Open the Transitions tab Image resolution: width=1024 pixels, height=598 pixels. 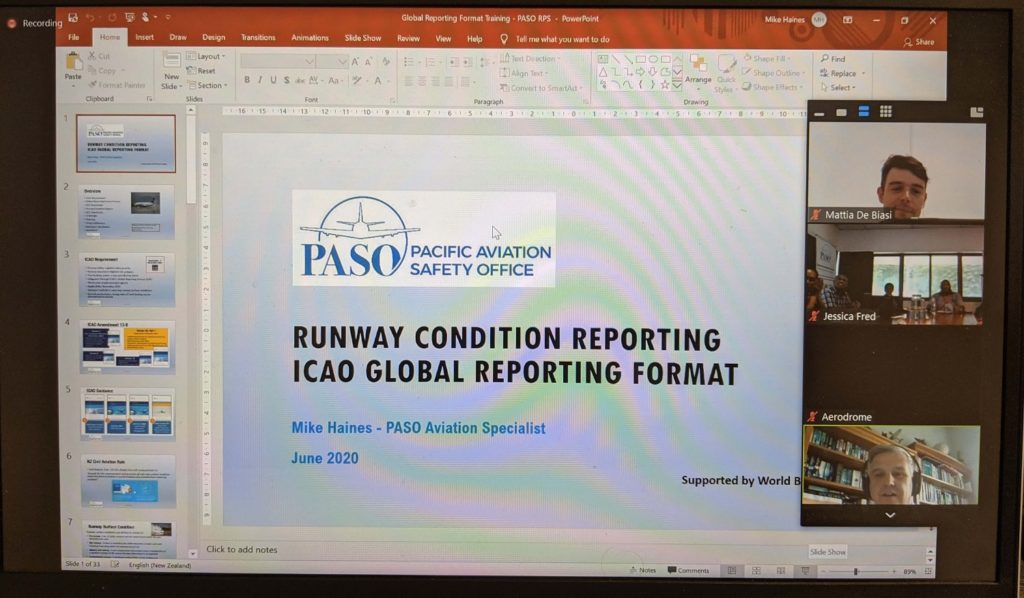[x=258, y=37]
